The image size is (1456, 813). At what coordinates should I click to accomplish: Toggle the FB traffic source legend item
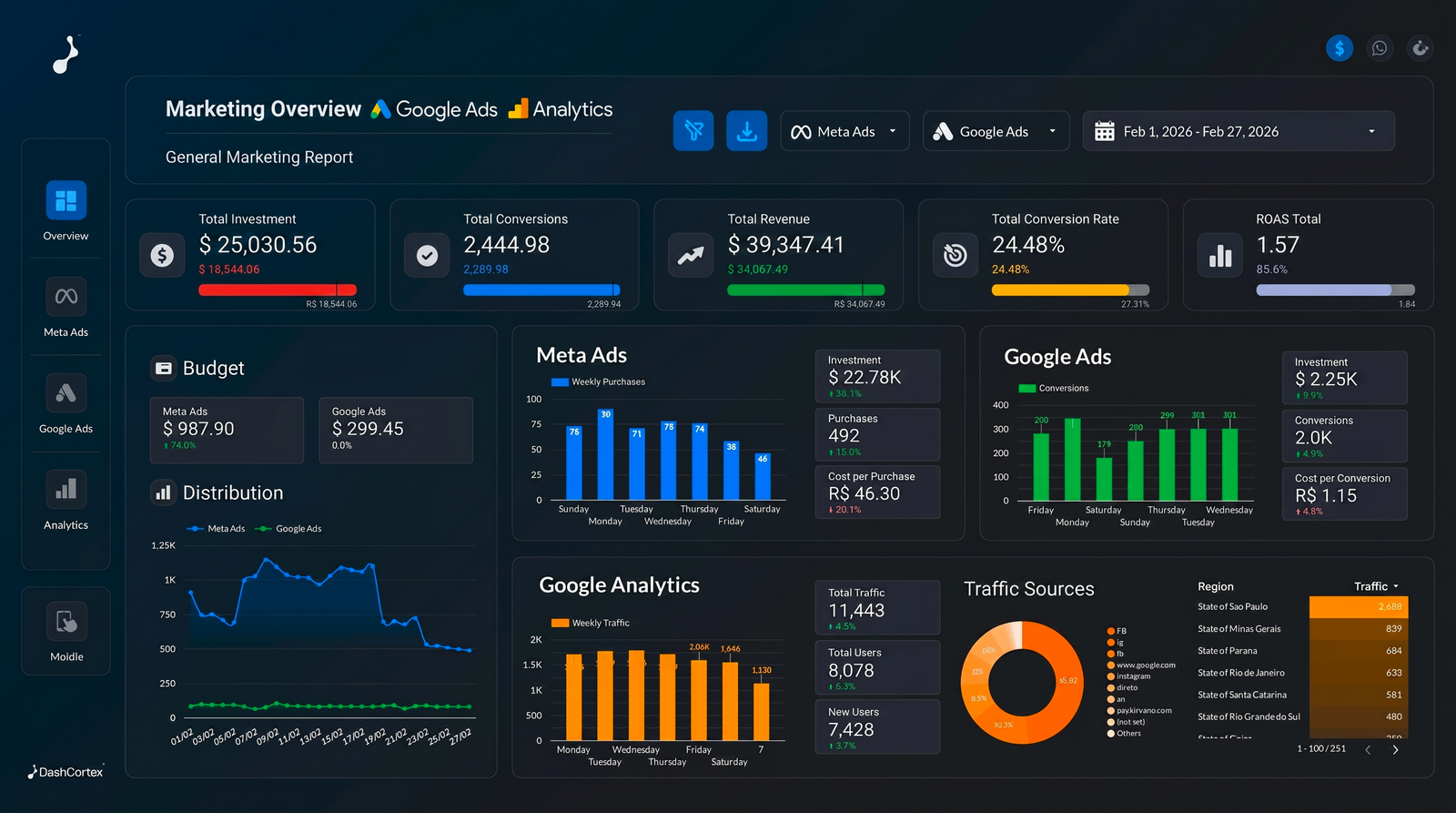point(1117,631)
